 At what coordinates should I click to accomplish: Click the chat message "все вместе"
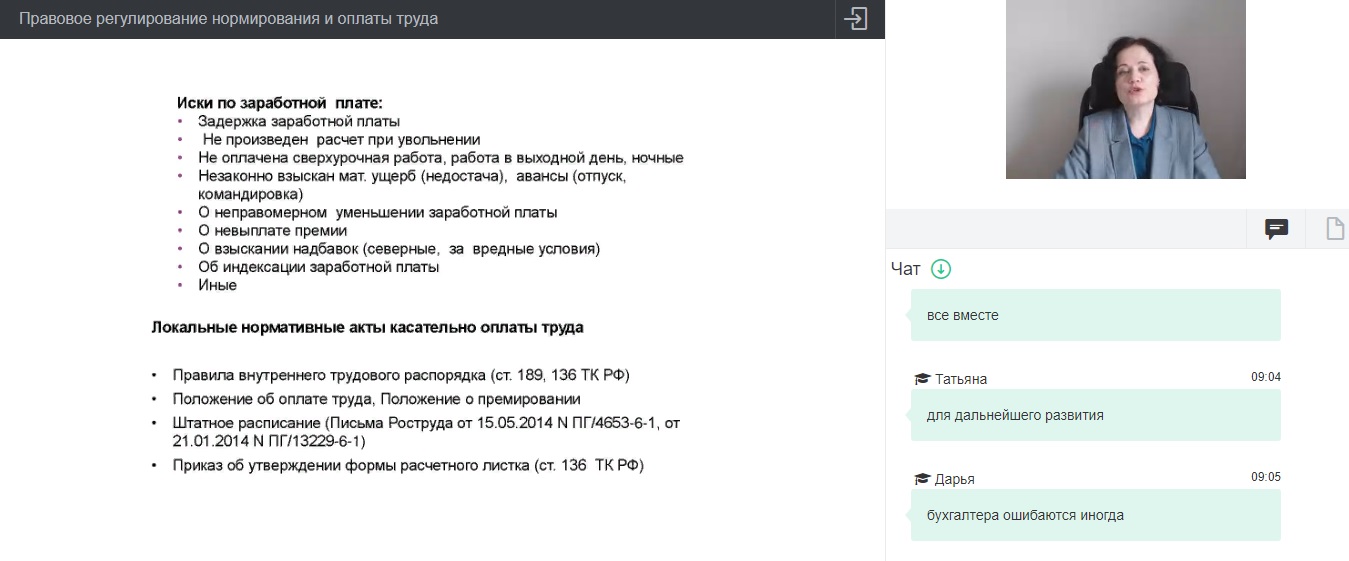click(x=963, y=315)
